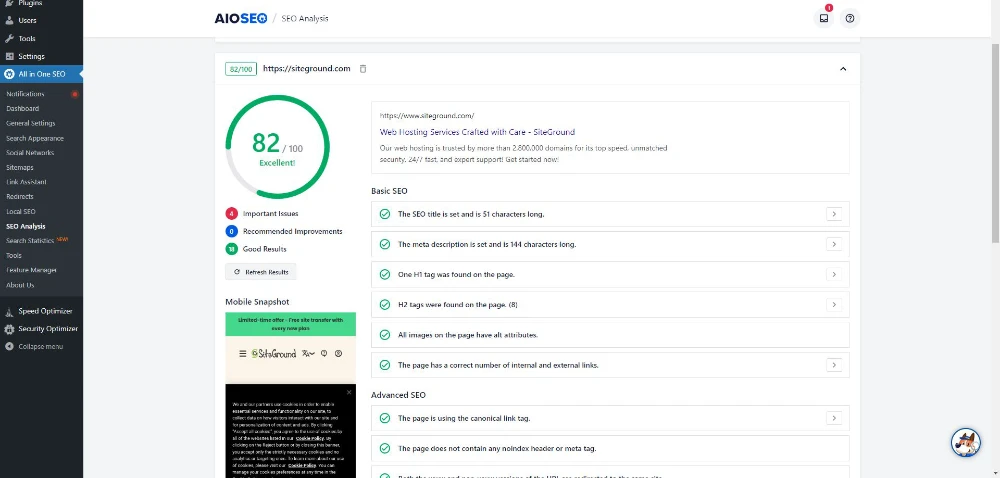Click the Important Issues count badge
Screen dimensions: 1000x478
pyautogui.click(x=232, y=214)
